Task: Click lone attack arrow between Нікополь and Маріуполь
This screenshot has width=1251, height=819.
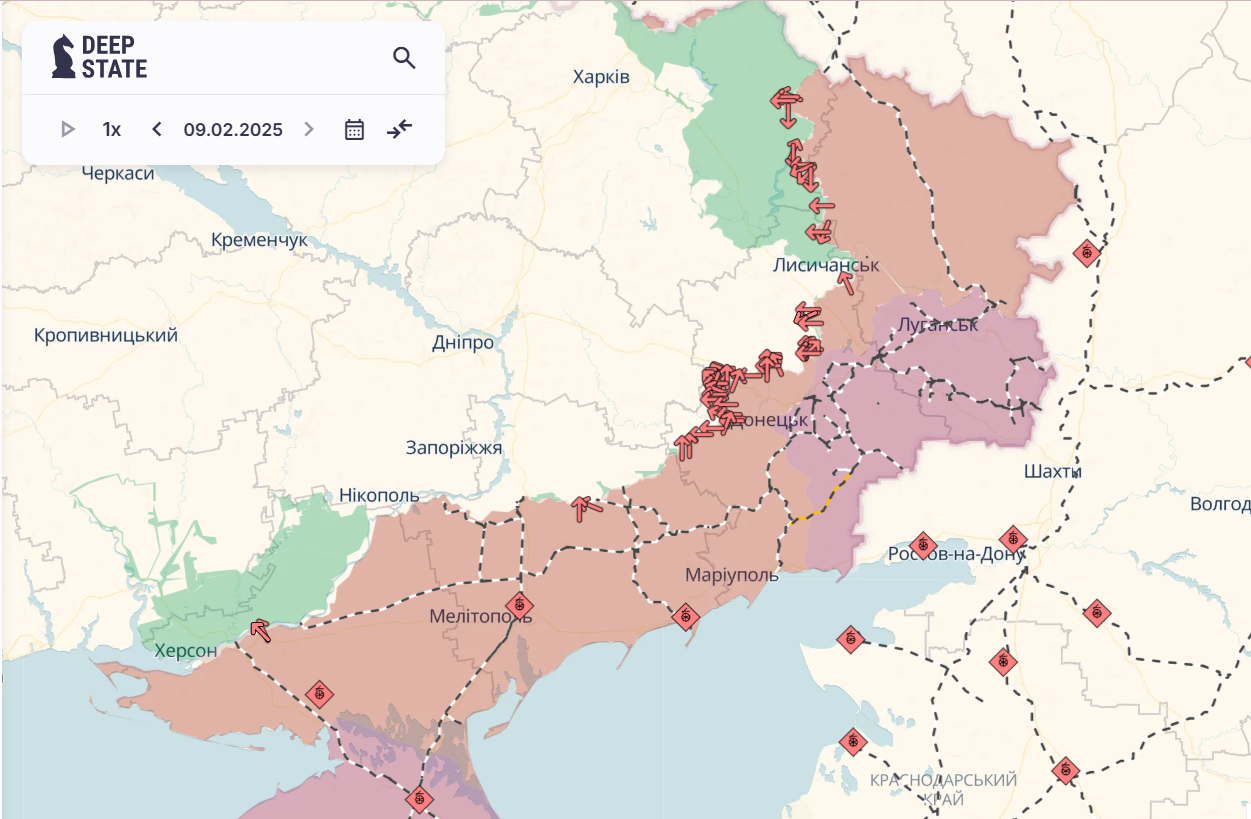Action: pyautogui.click(x=585, y=508)
